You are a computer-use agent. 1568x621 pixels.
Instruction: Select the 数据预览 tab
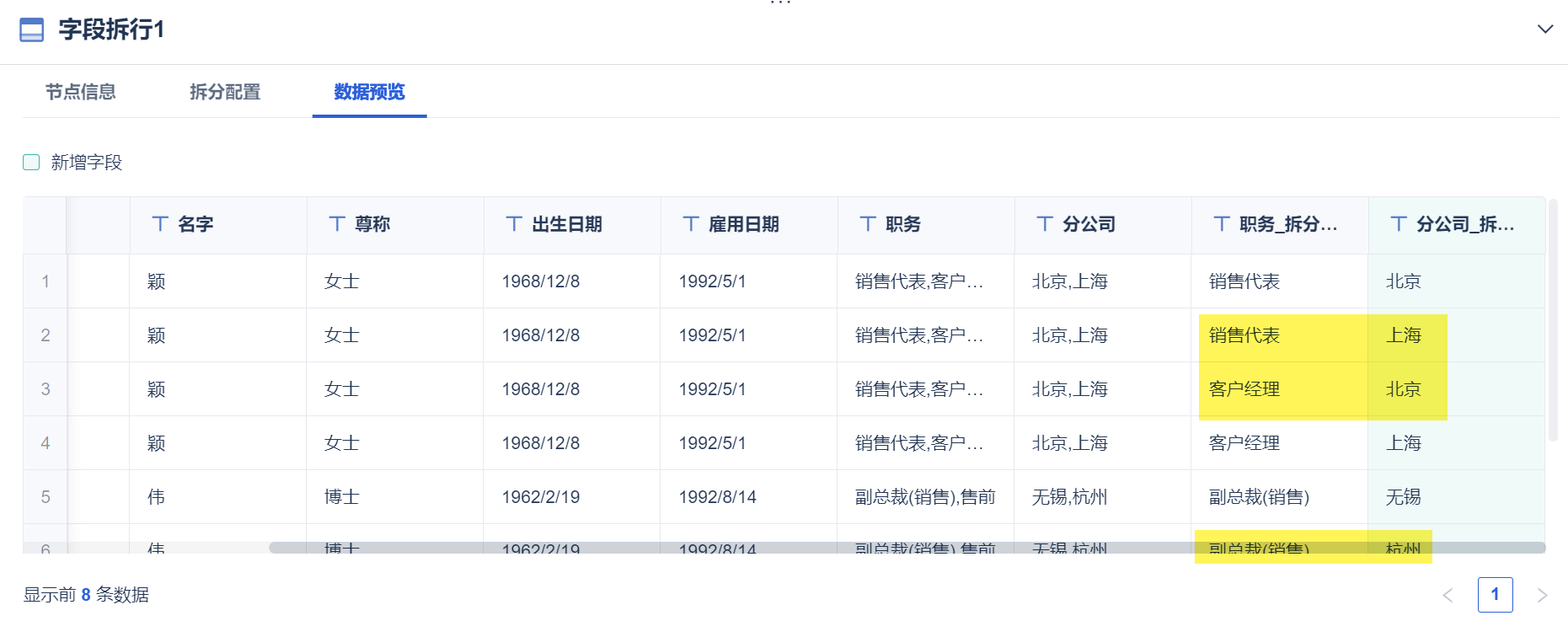click(369, 92)
